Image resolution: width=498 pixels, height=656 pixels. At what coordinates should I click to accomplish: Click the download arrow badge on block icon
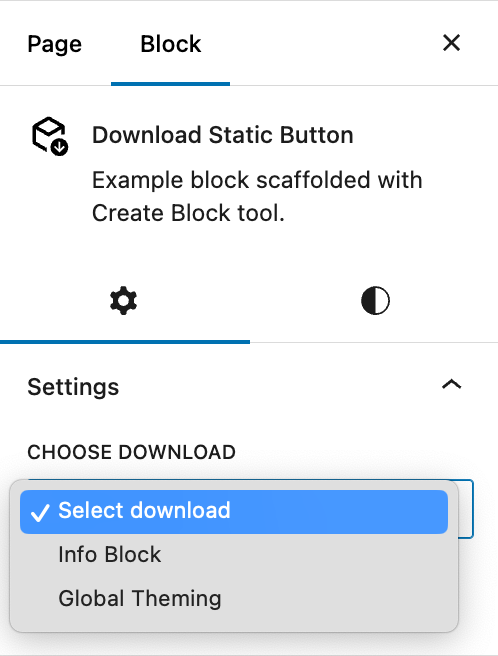[x=59, y=147]
